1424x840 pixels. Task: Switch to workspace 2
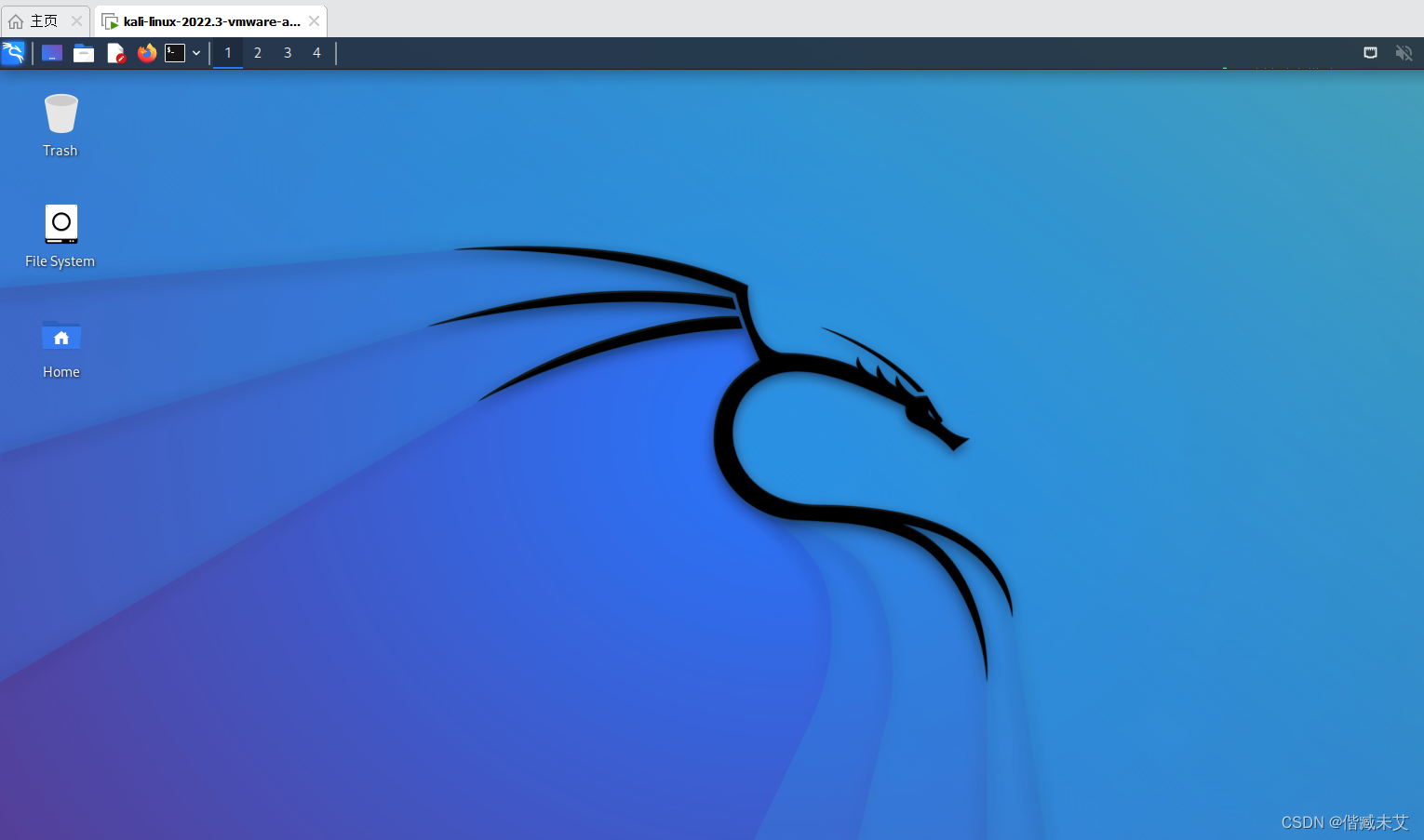click(257, 53)
